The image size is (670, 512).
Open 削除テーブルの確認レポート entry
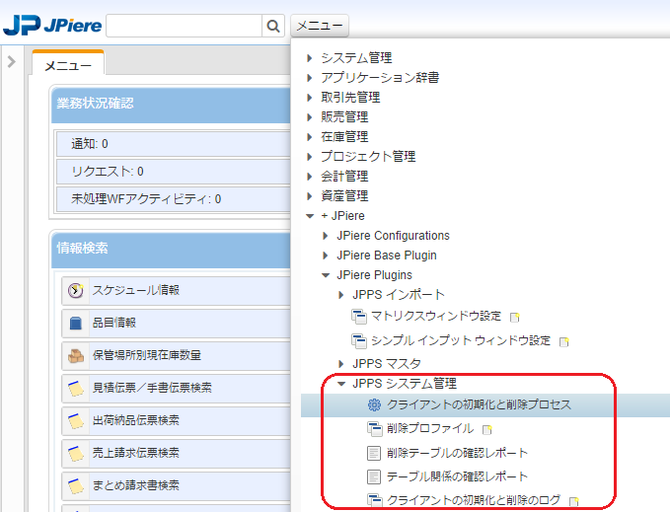pos(457,453)
